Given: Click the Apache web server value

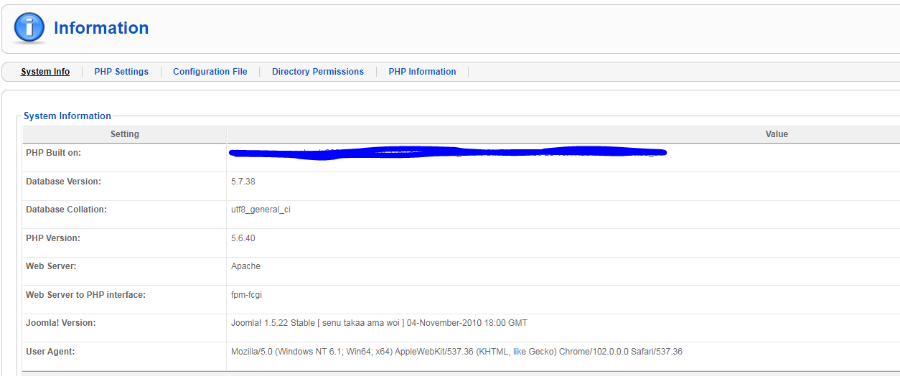Looking at the screenshot, I should (246, 266).
